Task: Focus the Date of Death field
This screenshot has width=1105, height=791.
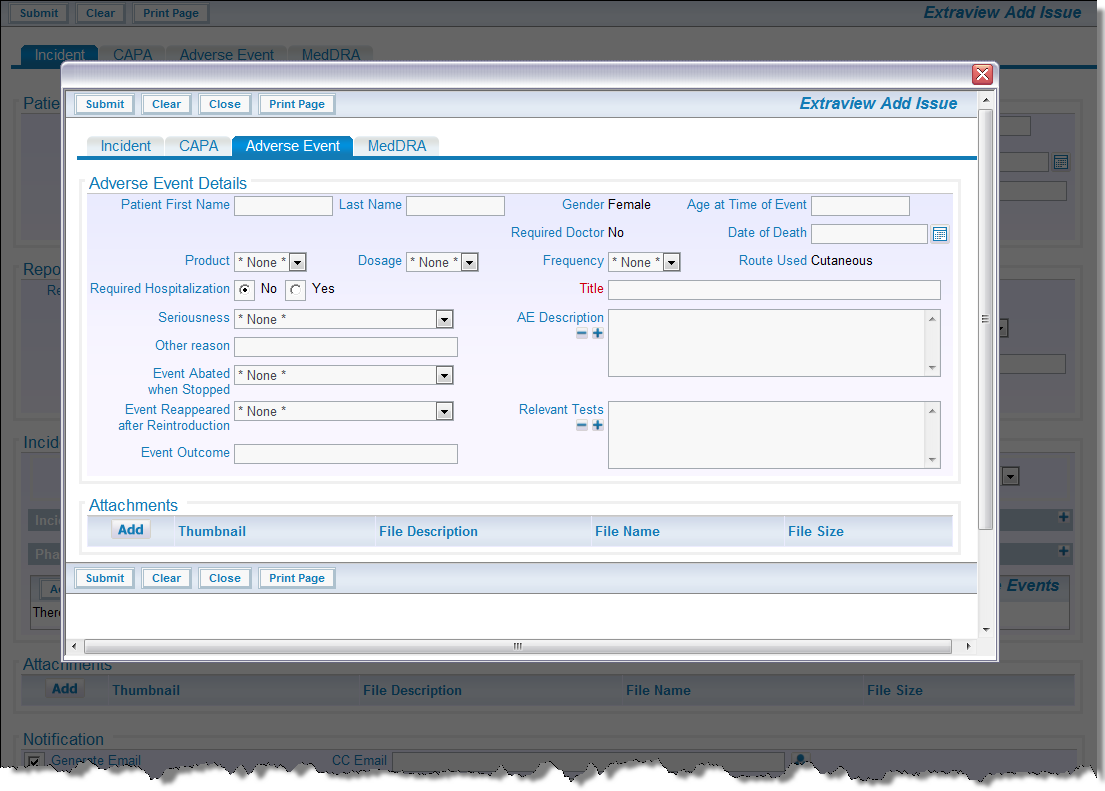Action: click(x=870, y=234)
